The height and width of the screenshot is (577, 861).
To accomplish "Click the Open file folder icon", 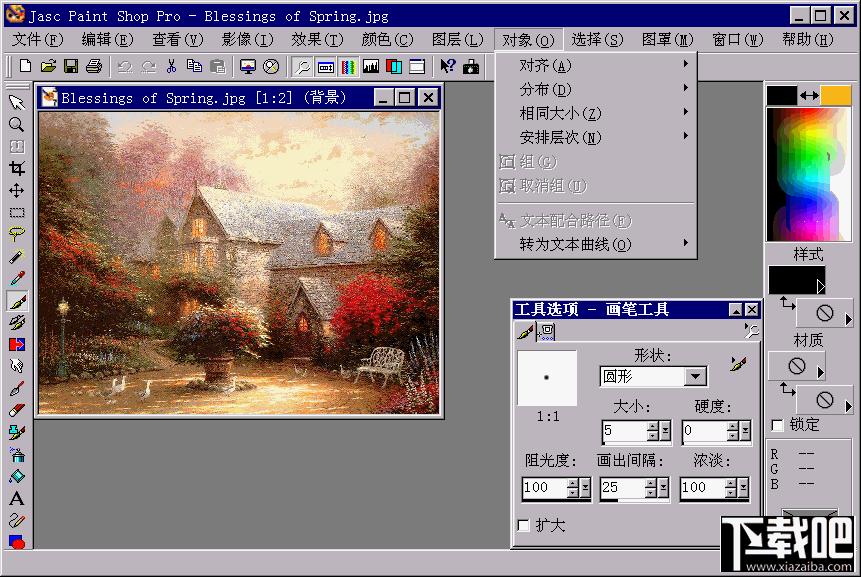I will pyautogui.click(x=48, y=66).
